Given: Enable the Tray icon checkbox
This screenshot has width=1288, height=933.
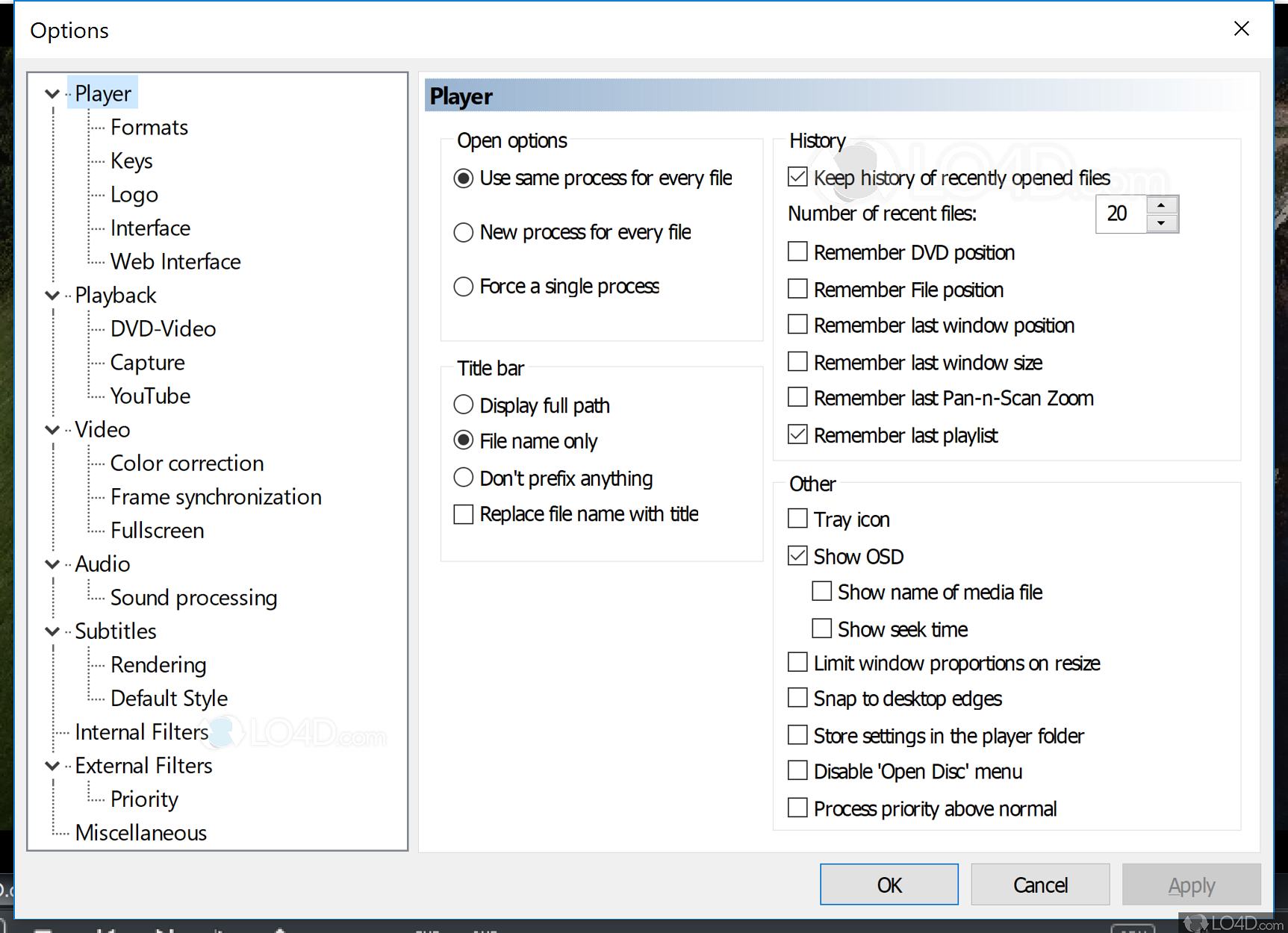Looking at the screenshot, I should (797, 519).
